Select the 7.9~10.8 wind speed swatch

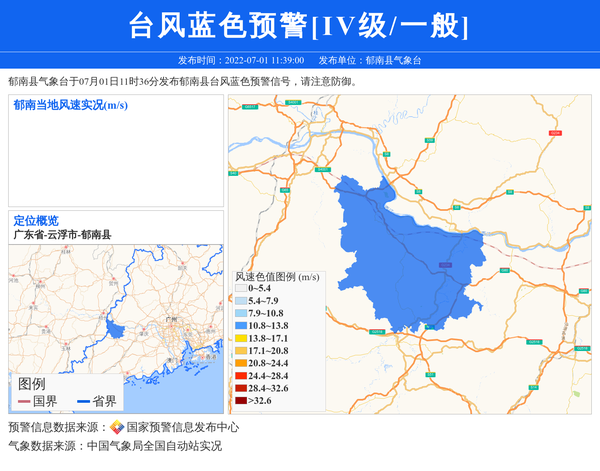(241, 313)
